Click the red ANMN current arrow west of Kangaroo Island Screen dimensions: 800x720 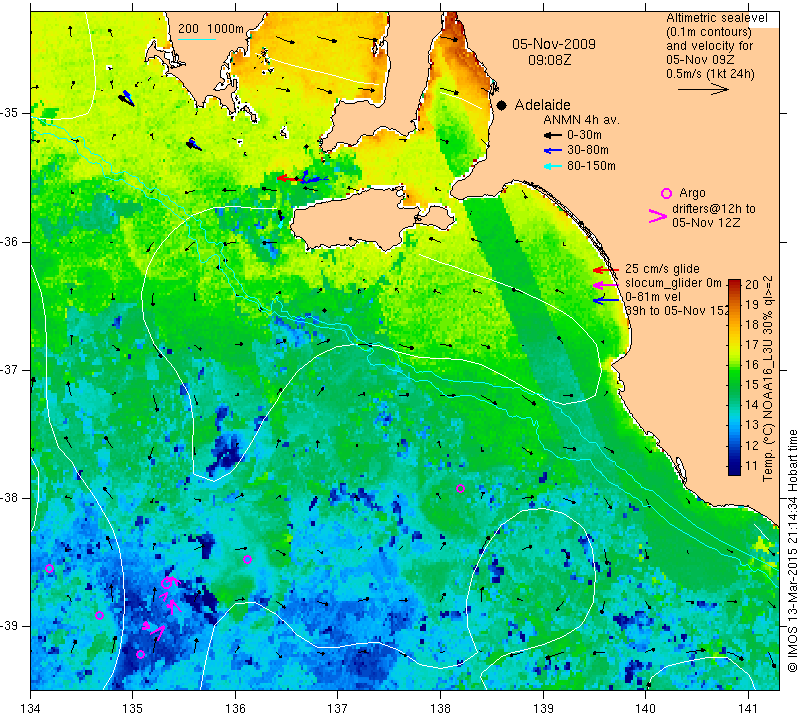coord(288,178)
